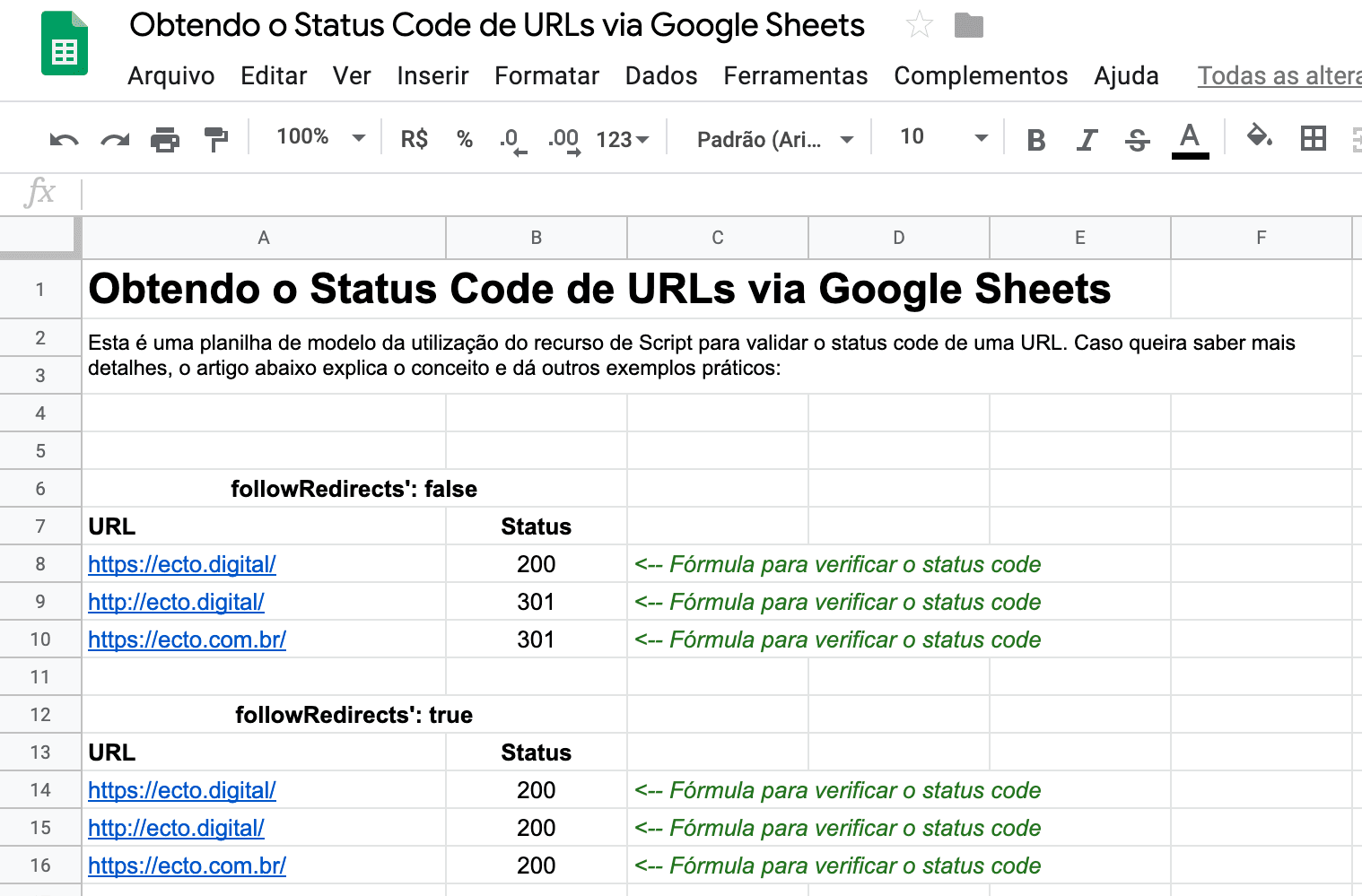The height and width of the screenshot is (896, 1362).
Task: Select the cell "followRedirects': true"
Action: tap(354, 715)
